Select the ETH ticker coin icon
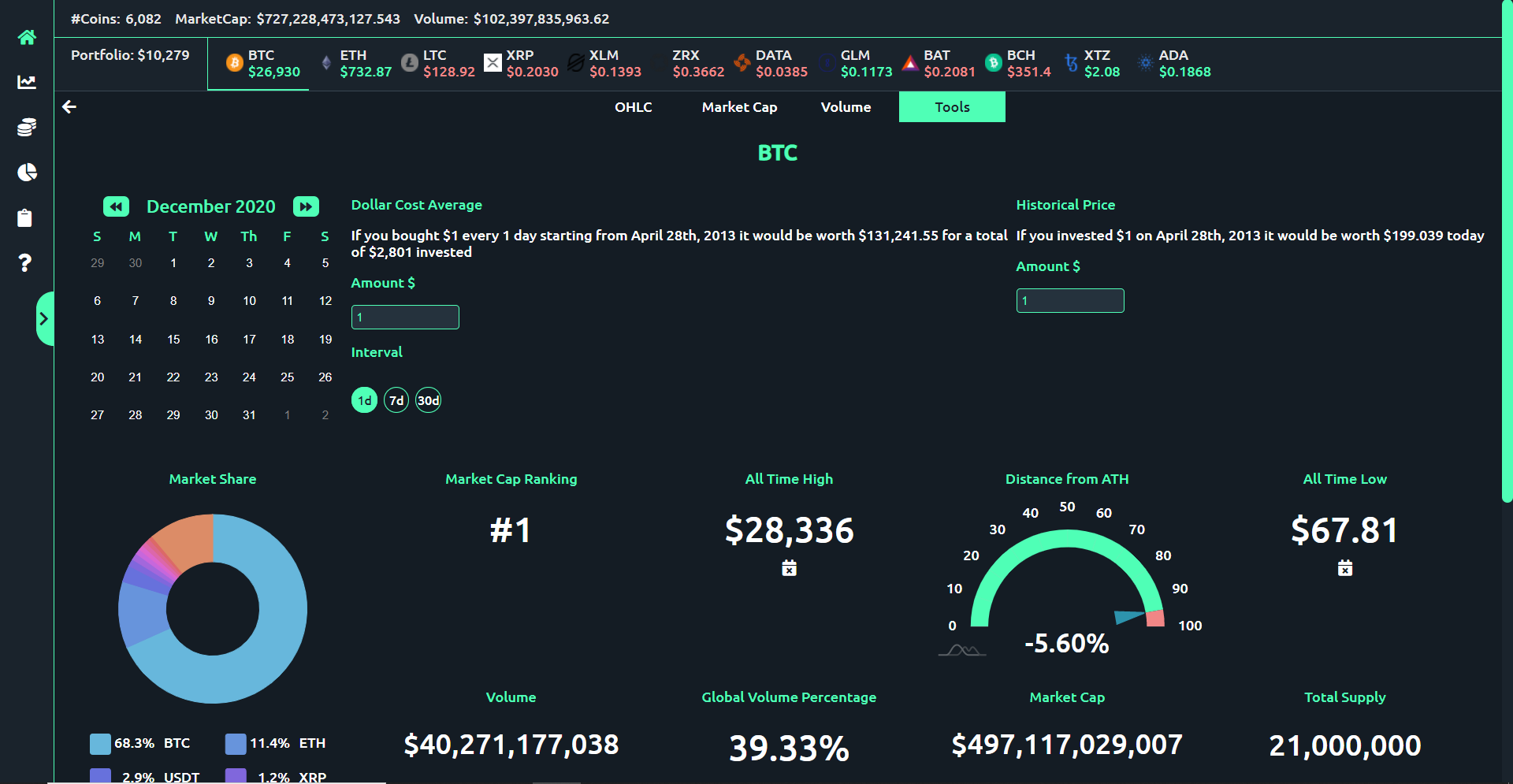 coord(326,63)
